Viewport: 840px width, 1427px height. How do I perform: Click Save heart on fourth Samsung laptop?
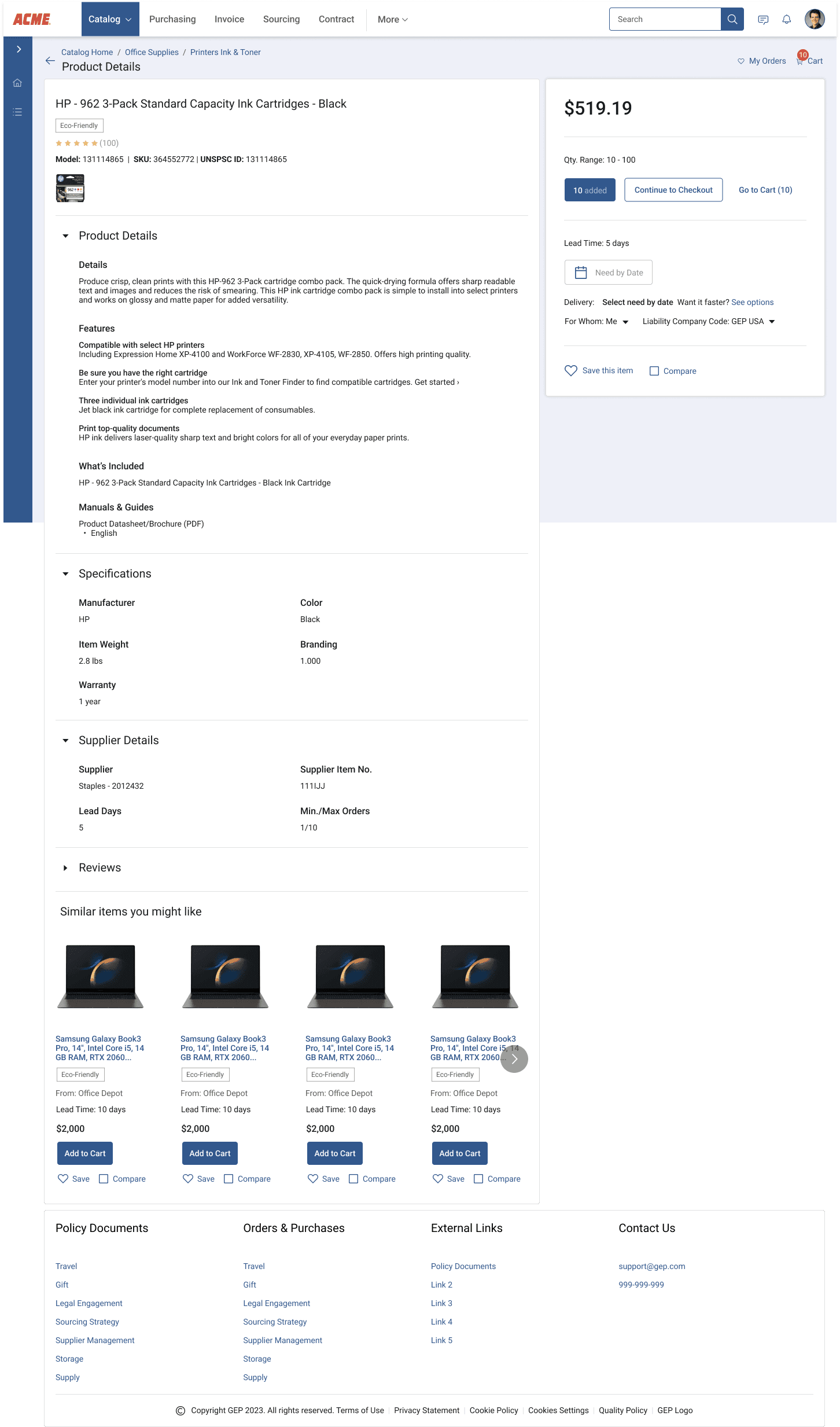[438, 1179]
